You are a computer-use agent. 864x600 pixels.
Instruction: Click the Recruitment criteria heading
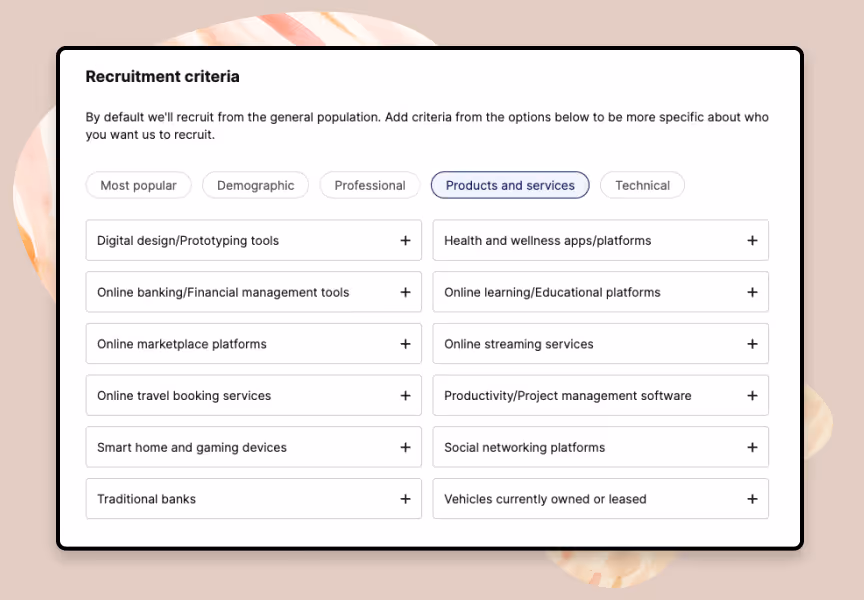click(162, 76)
